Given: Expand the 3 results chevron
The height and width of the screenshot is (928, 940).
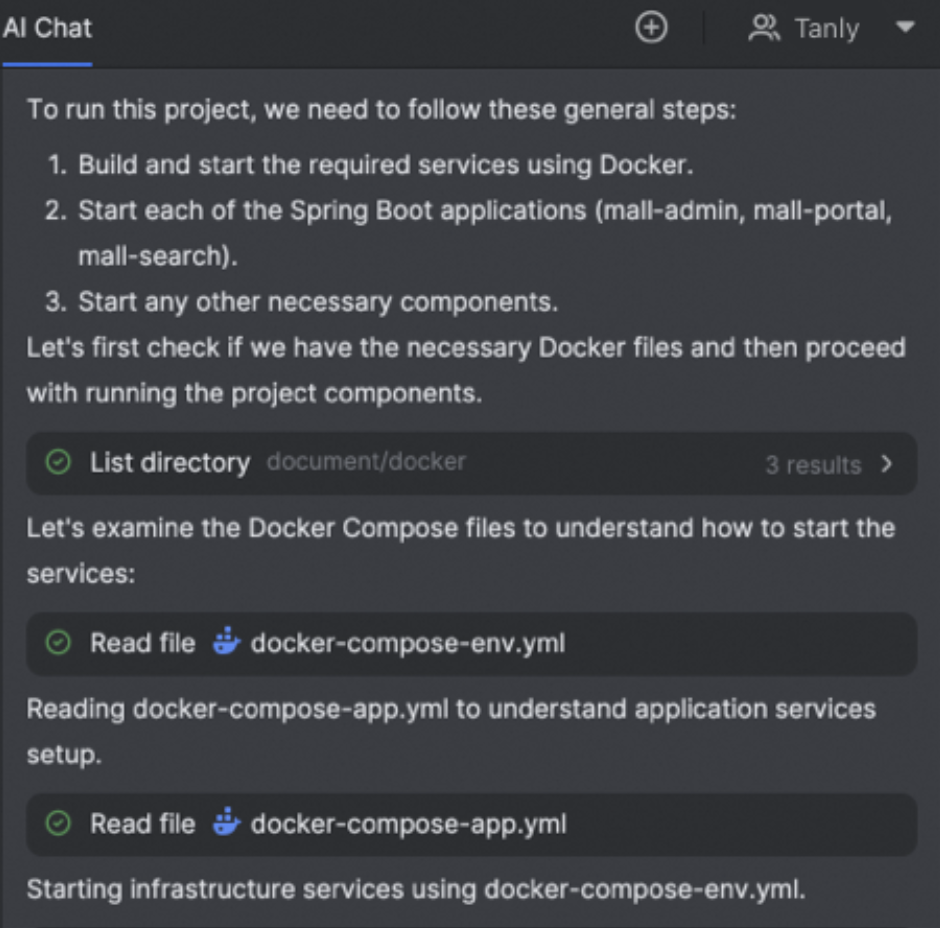Looking at the screenshot, I should [x=887, y=464].
